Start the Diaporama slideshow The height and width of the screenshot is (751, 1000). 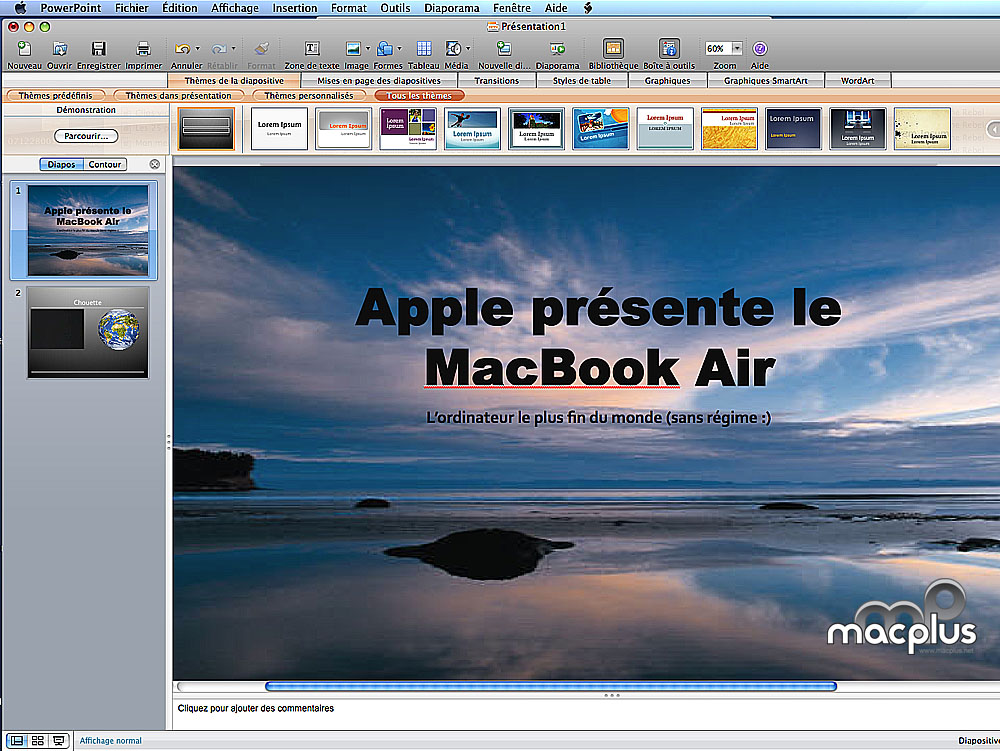coord(557,49)
